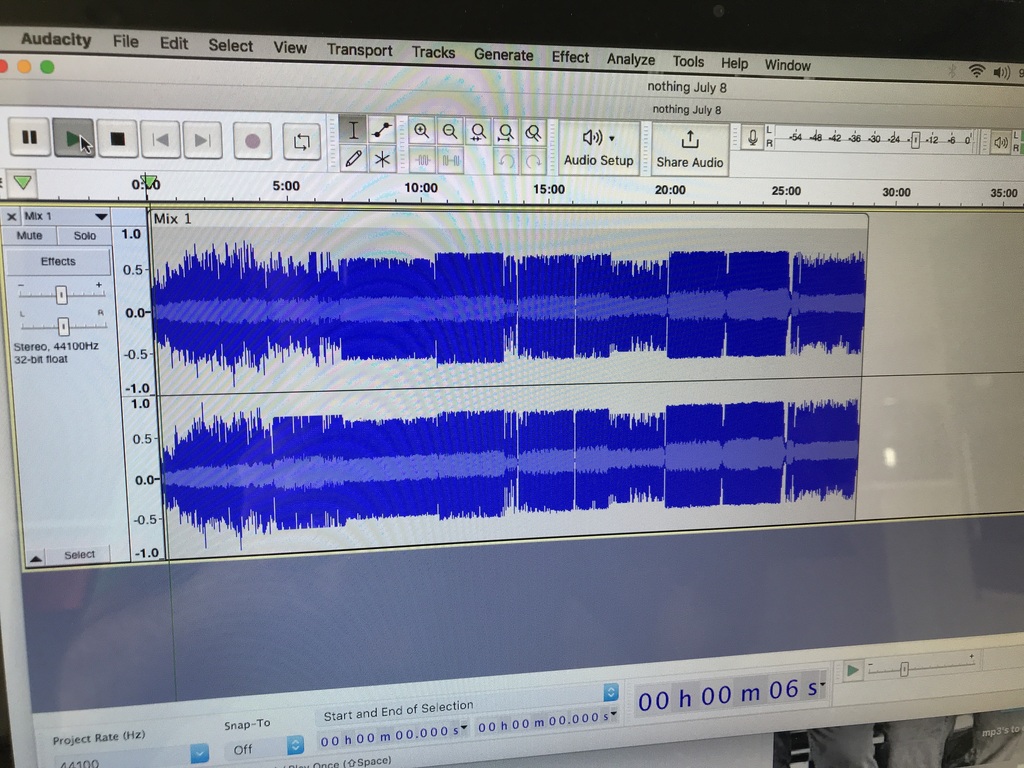The width and height of the screenshot is (1024, 768).
Task: Click the Stop button
Action: point(118,139)
